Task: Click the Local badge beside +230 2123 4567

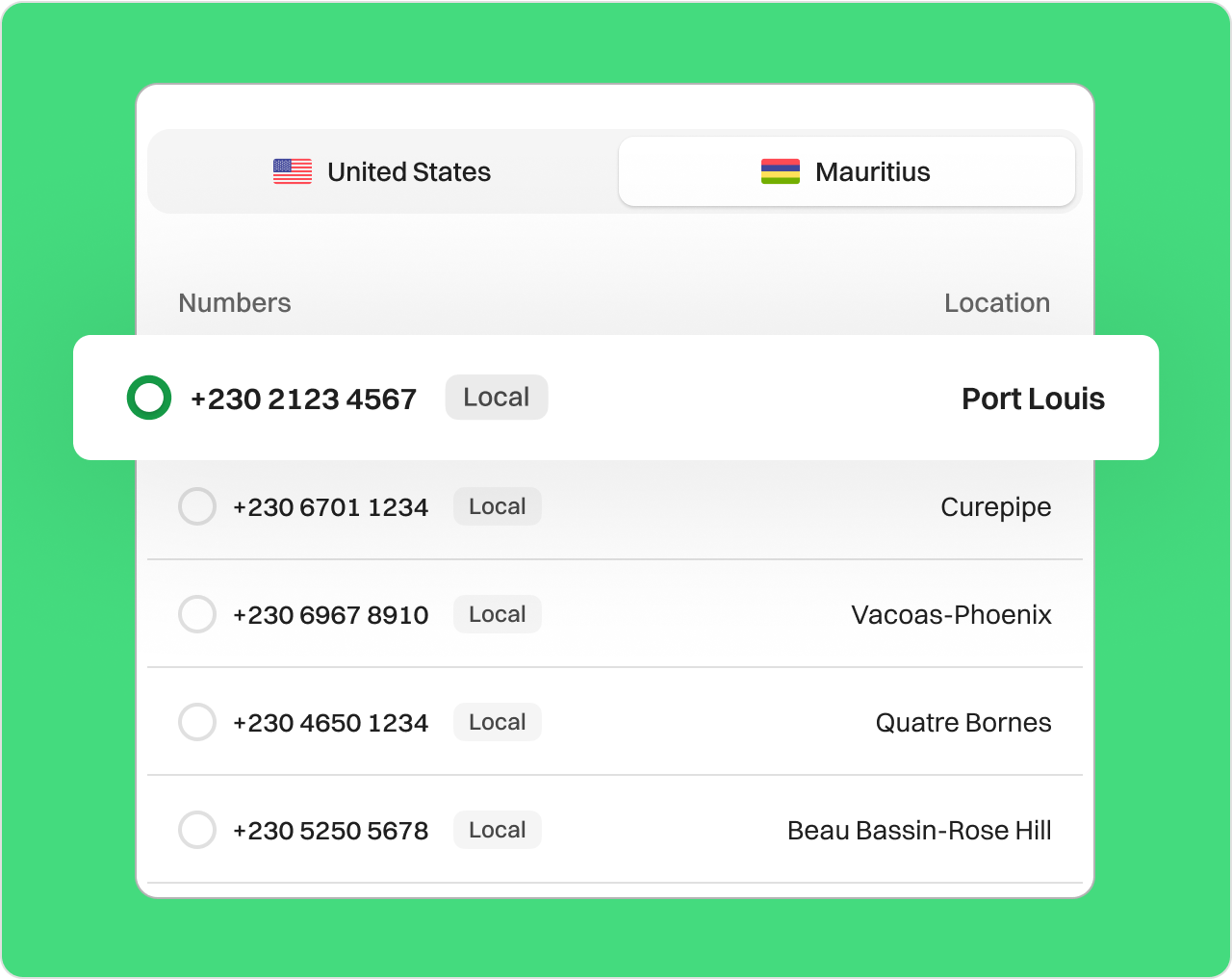Action: [496, 398]
